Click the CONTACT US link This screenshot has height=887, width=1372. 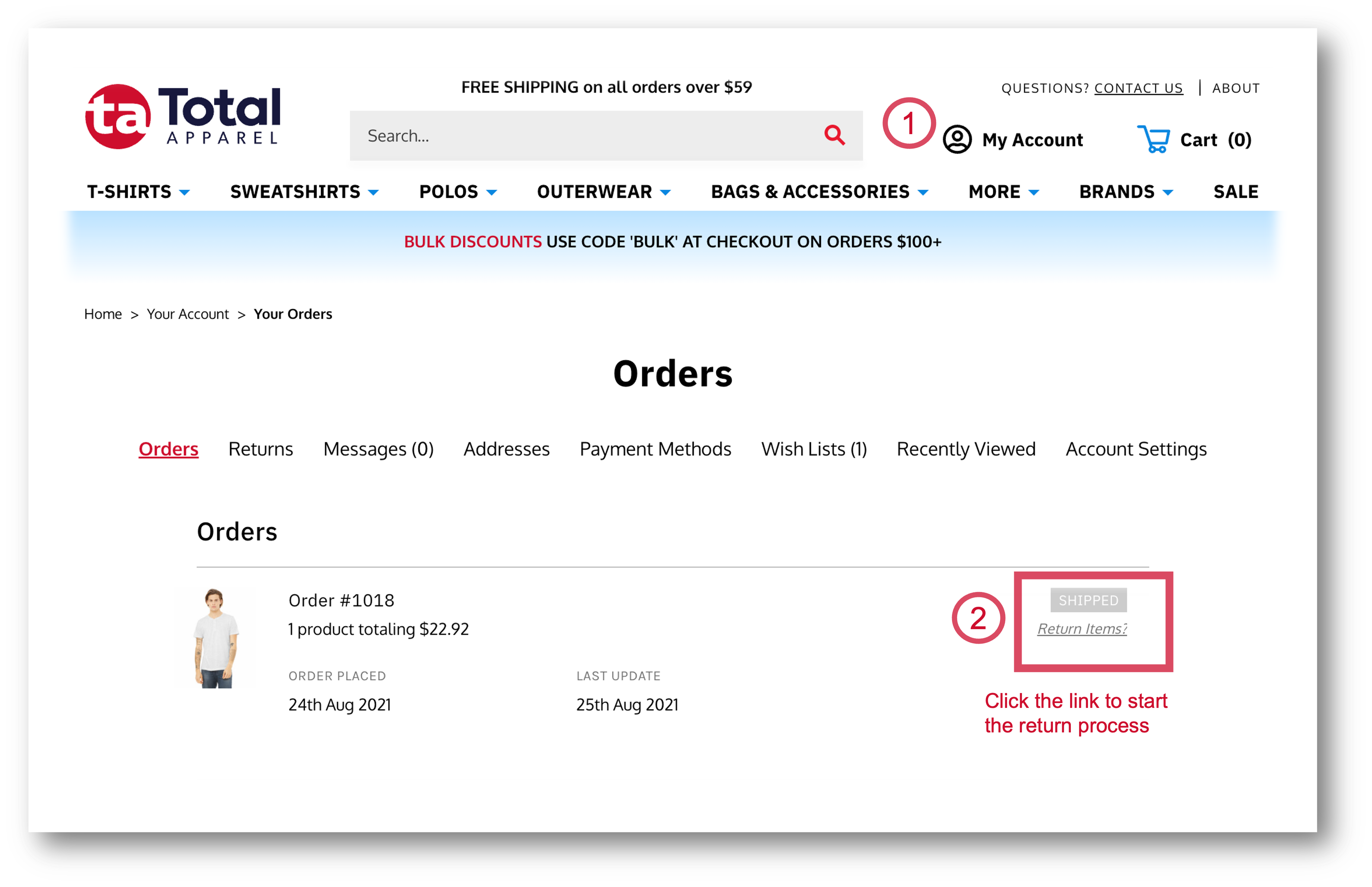point(1139,88)
